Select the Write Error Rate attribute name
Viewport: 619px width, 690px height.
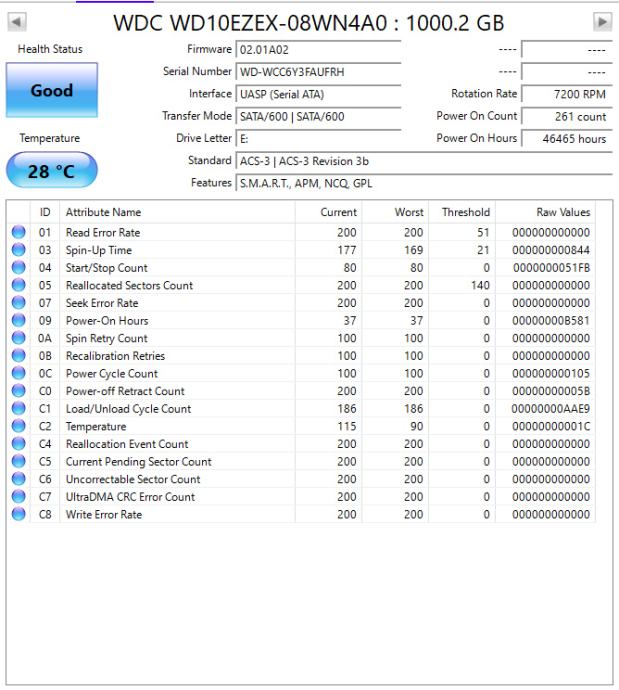click(104, 514)
